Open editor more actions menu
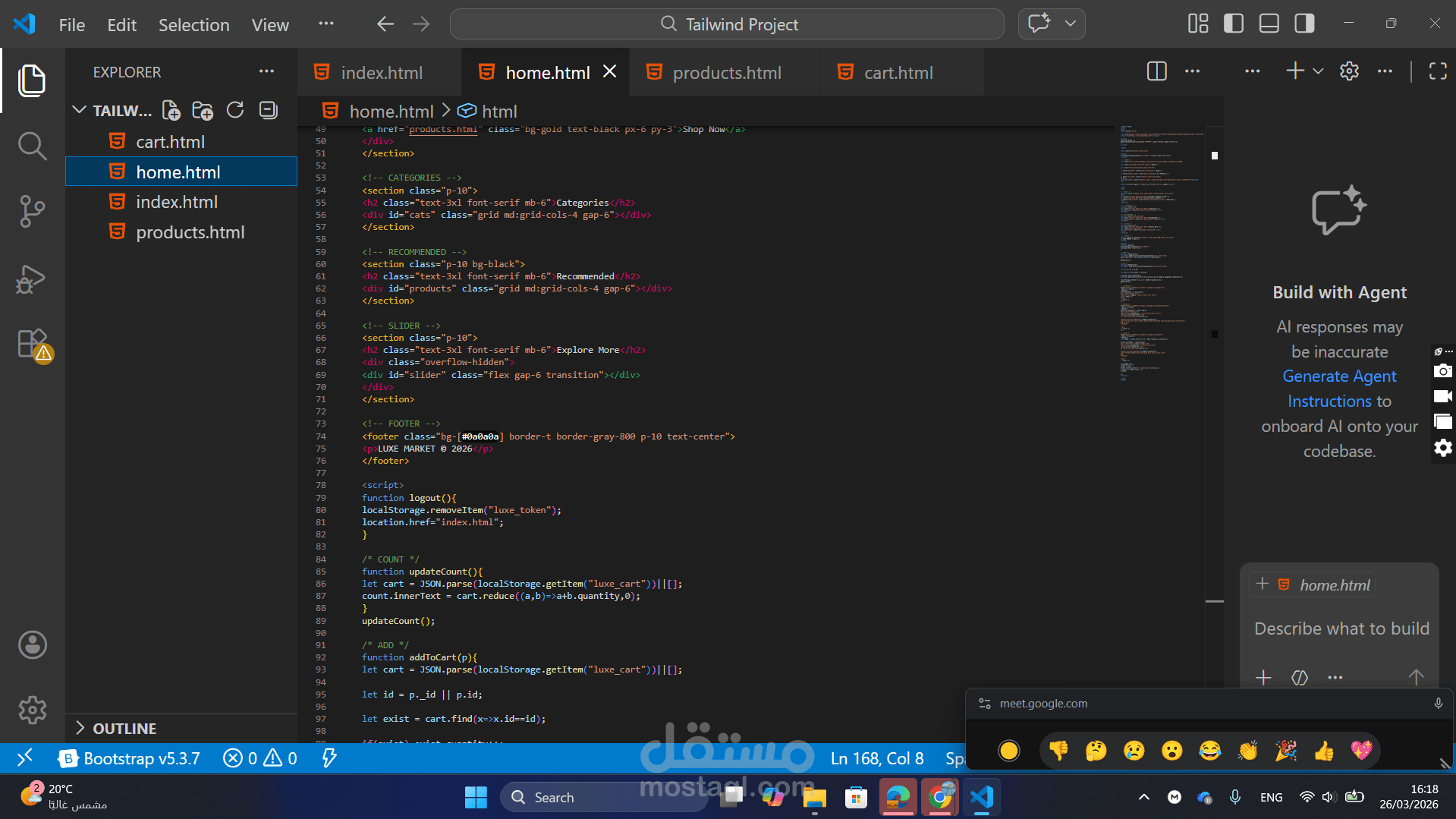 point(1193,71)
